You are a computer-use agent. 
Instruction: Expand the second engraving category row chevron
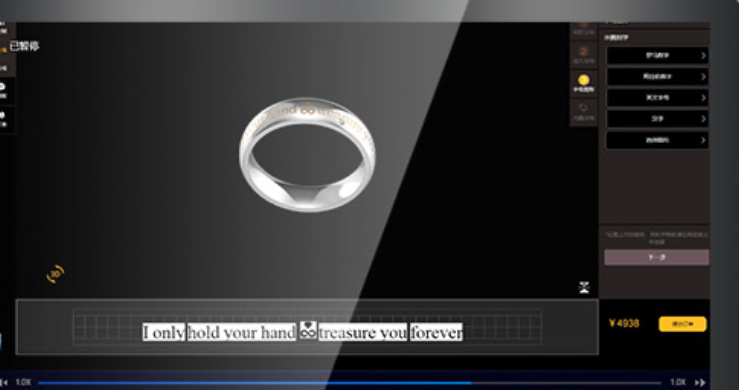point(703,76)
